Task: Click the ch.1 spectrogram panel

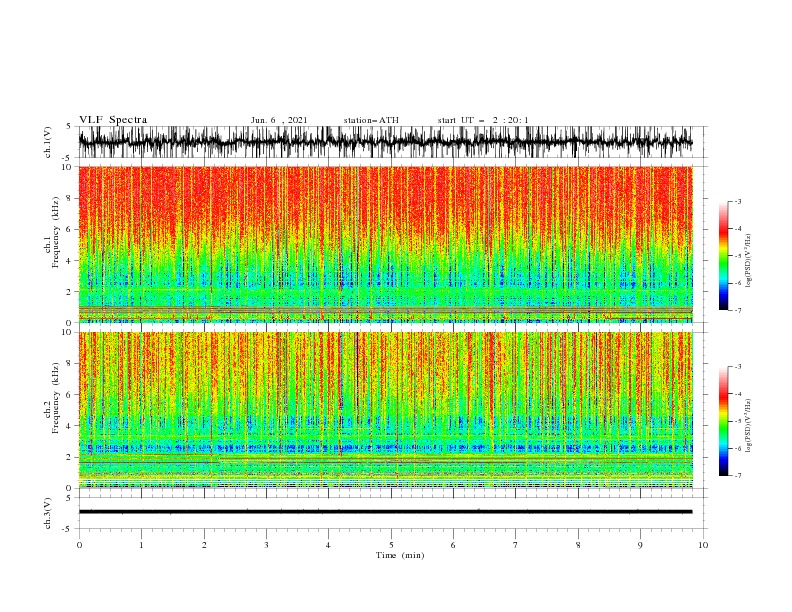Action: pos(385,244)
